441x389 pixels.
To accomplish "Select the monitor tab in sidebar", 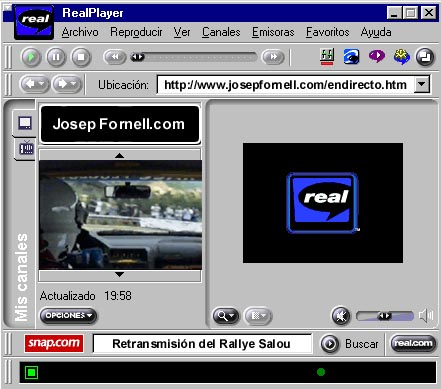I will [25, 123].
